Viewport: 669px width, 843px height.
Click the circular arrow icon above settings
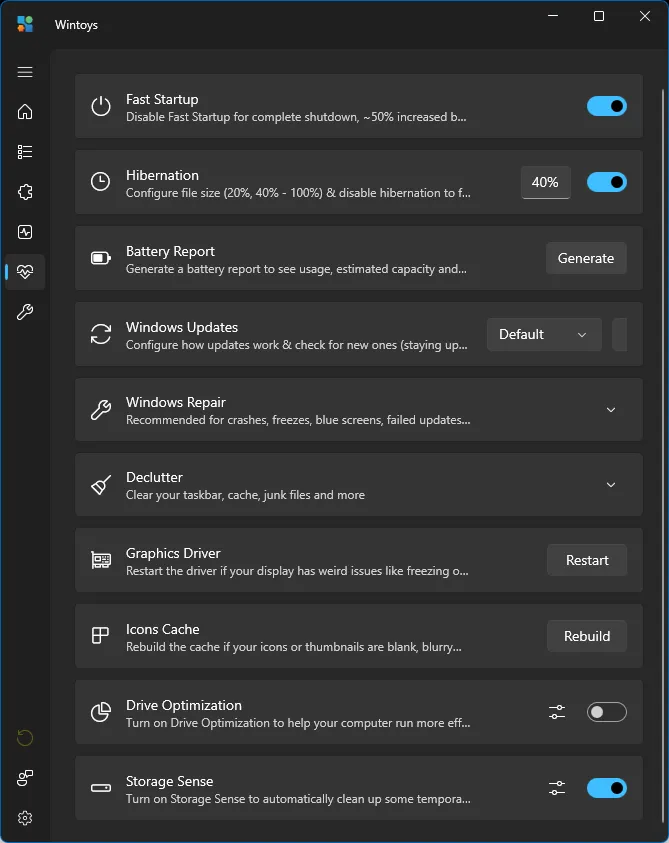coord(25,738)
